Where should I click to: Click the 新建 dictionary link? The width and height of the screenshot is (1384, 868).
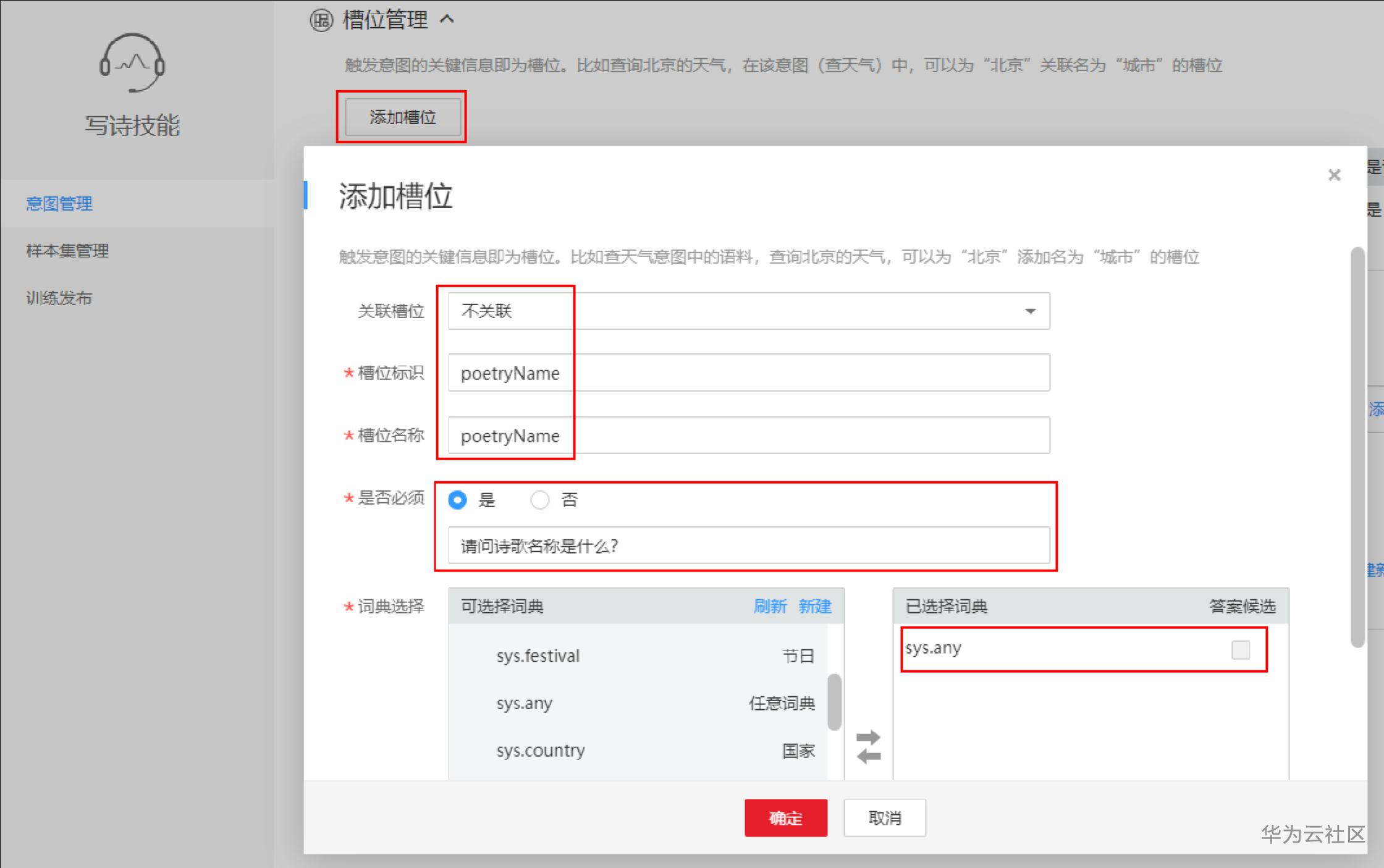click(814, 606)
